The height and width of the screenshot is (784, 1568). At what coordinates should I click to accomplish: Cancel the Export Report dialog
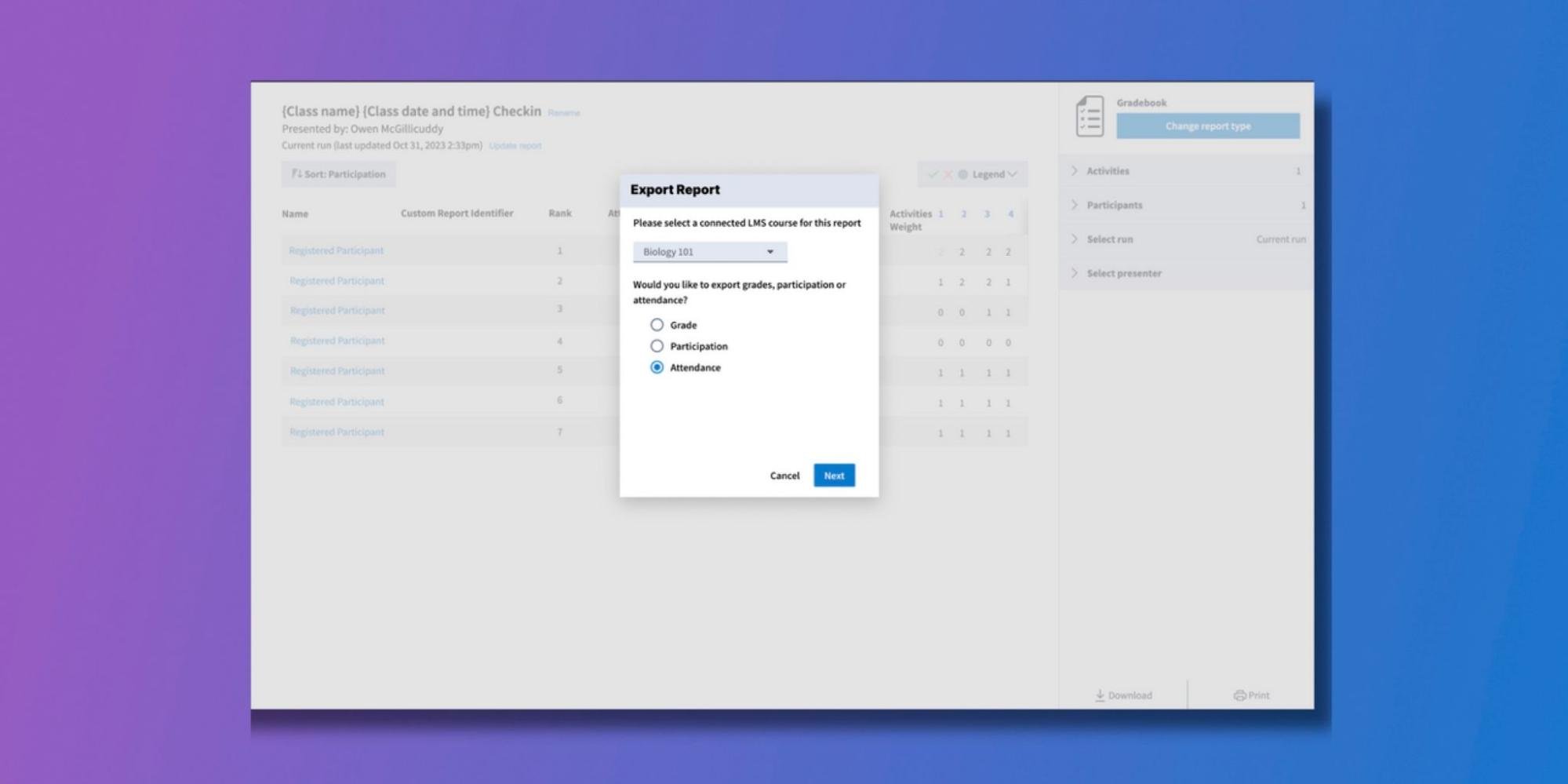[784, 476]
